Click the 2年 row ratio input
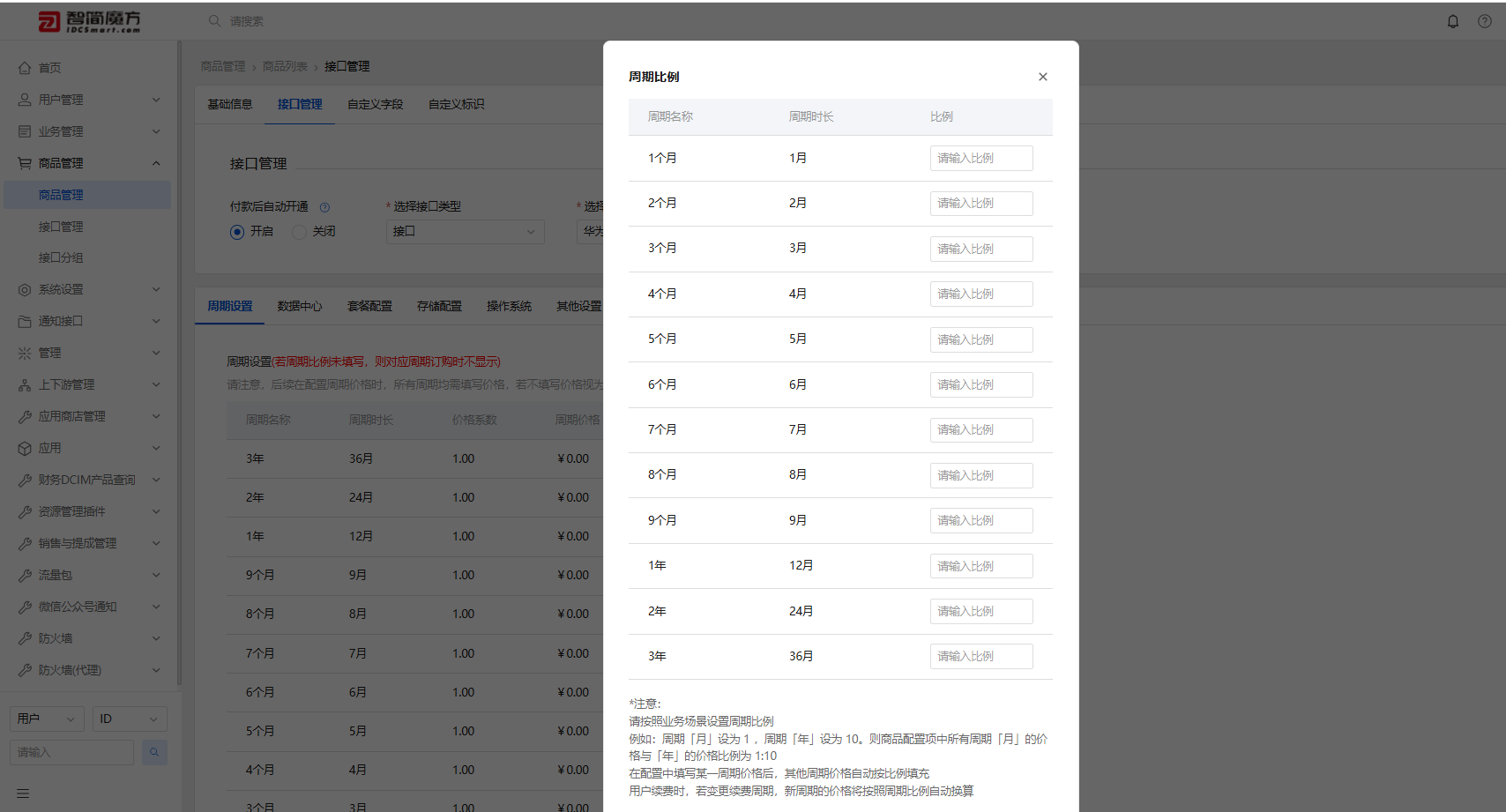The height and width of the screenshot is (812, 1506). point(981,611)
